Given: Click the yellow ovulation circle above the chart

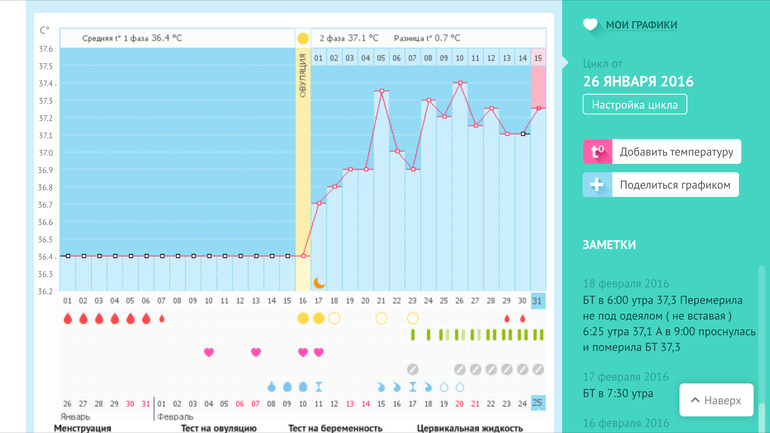Looking at the screenshot, I should click(303, 38).
